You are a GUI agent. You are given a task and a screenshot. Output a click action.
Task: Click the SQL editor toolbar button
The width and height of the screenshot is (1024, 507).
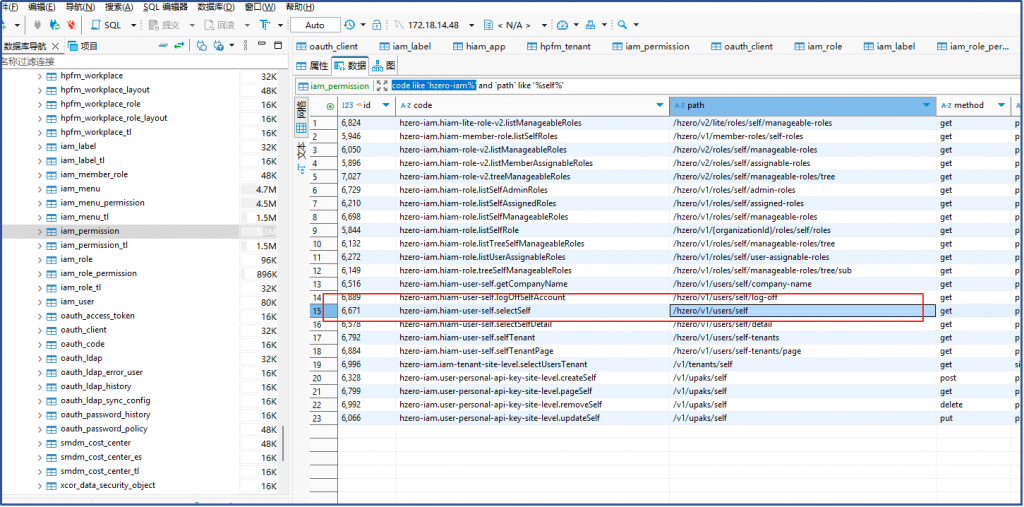[x=110, y=24]
